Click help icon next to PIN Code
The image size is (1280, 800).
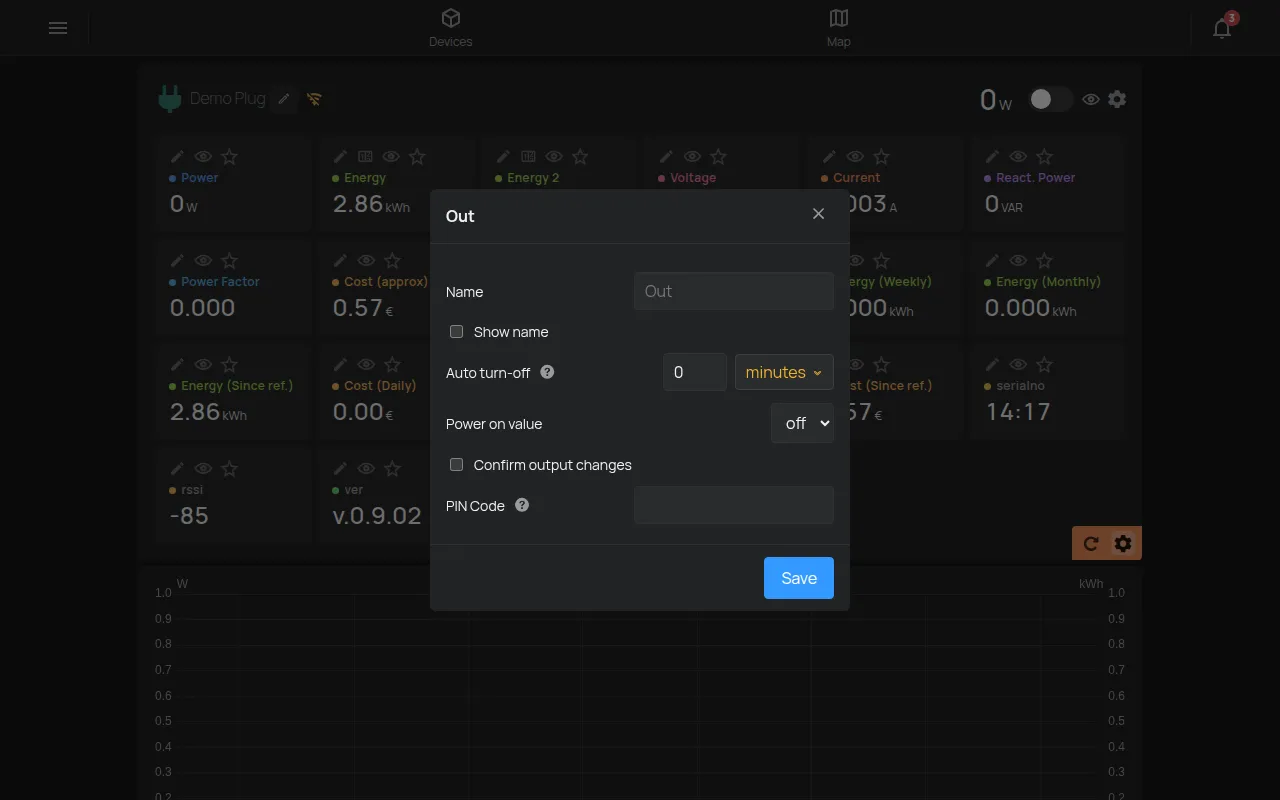tap(522, 505)
